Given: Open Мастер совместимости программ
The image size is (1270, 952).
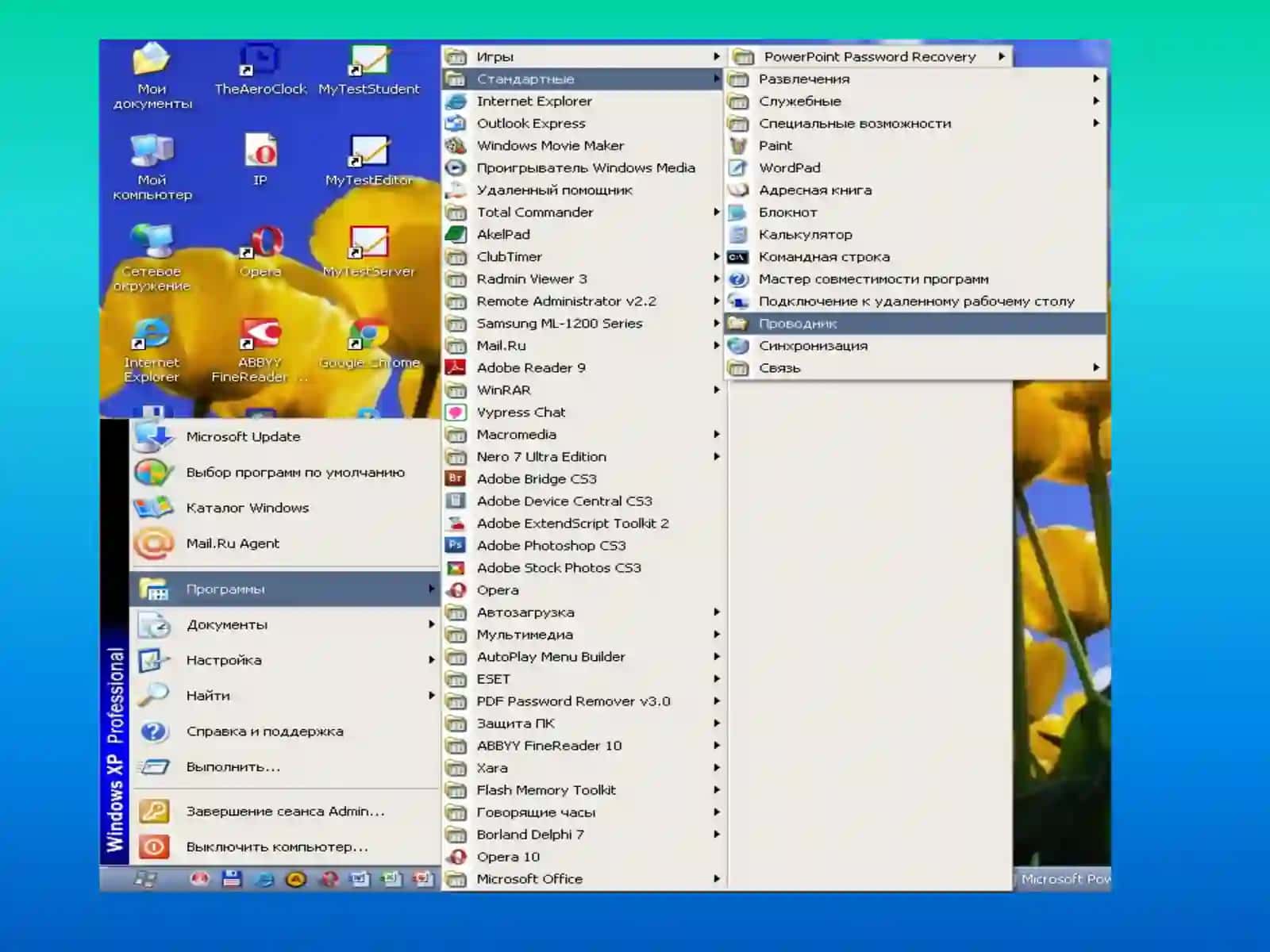Looking at the screenshot, I should [x=916, y=279].
